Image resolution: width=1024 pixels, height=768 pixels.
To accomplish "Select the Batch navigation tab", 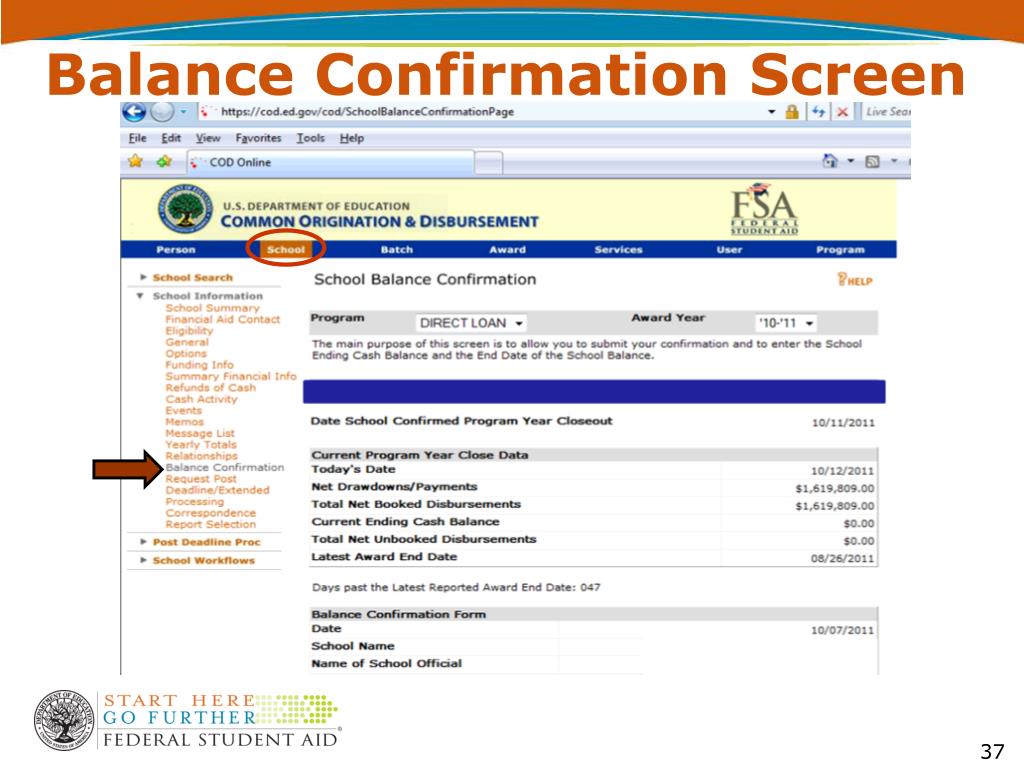I will tap(396, 249).
